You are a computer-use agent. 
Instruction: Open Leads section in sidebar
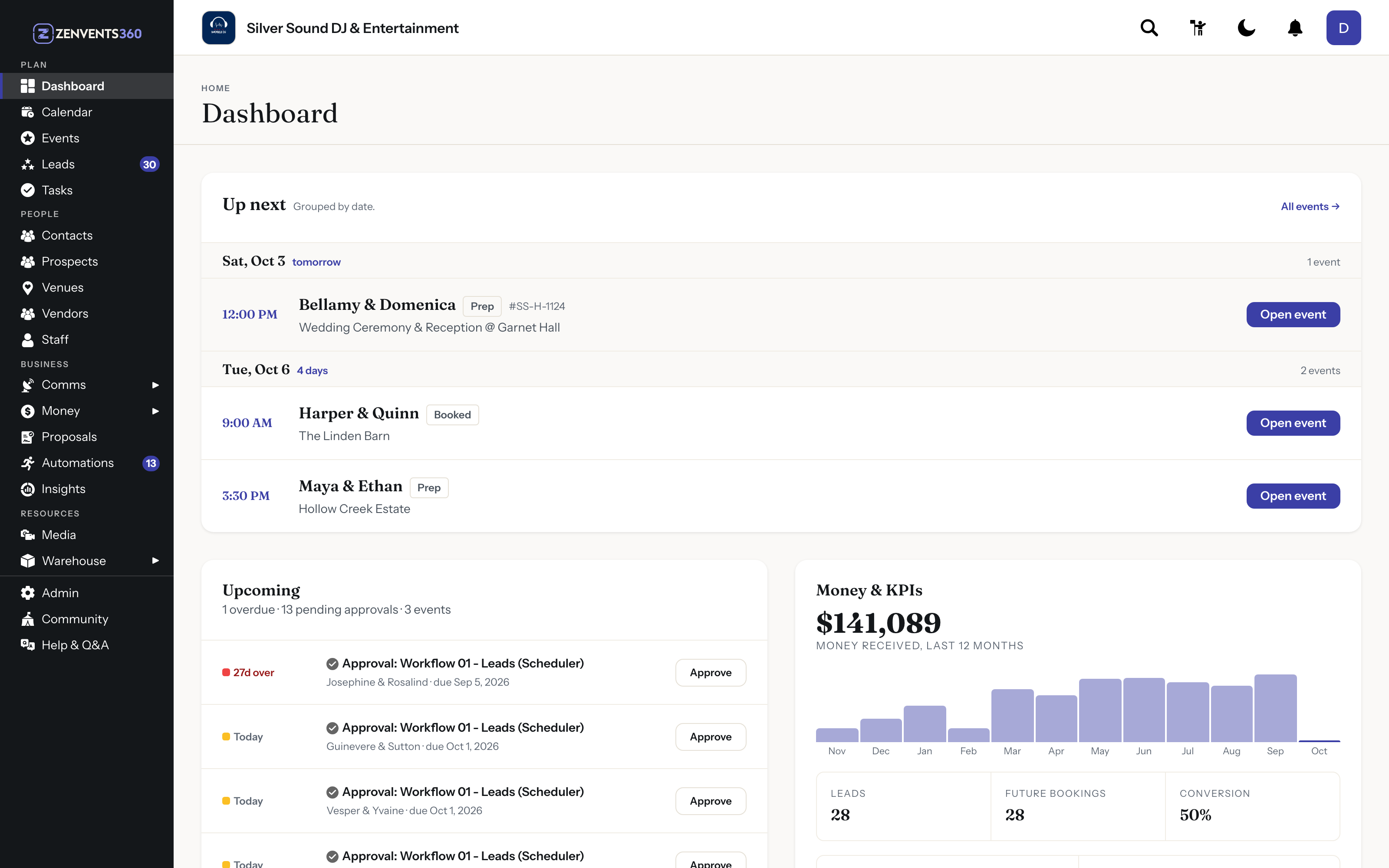pos(87,164)
